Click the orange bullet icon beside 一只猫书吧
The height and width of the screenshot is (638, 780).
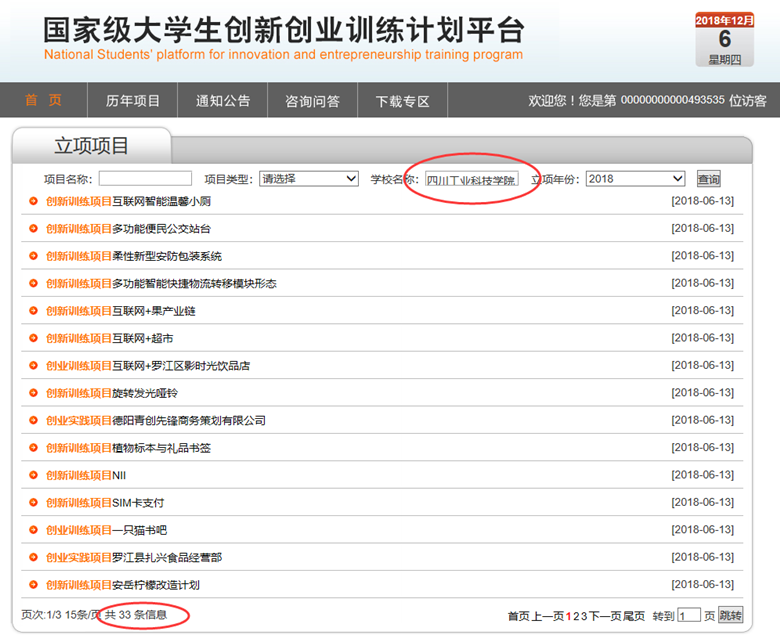(33, 530)
